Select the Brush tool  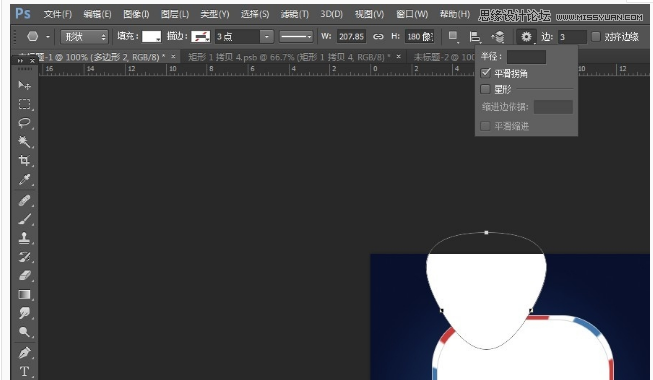pyautogui.click(x=24, y=219)
